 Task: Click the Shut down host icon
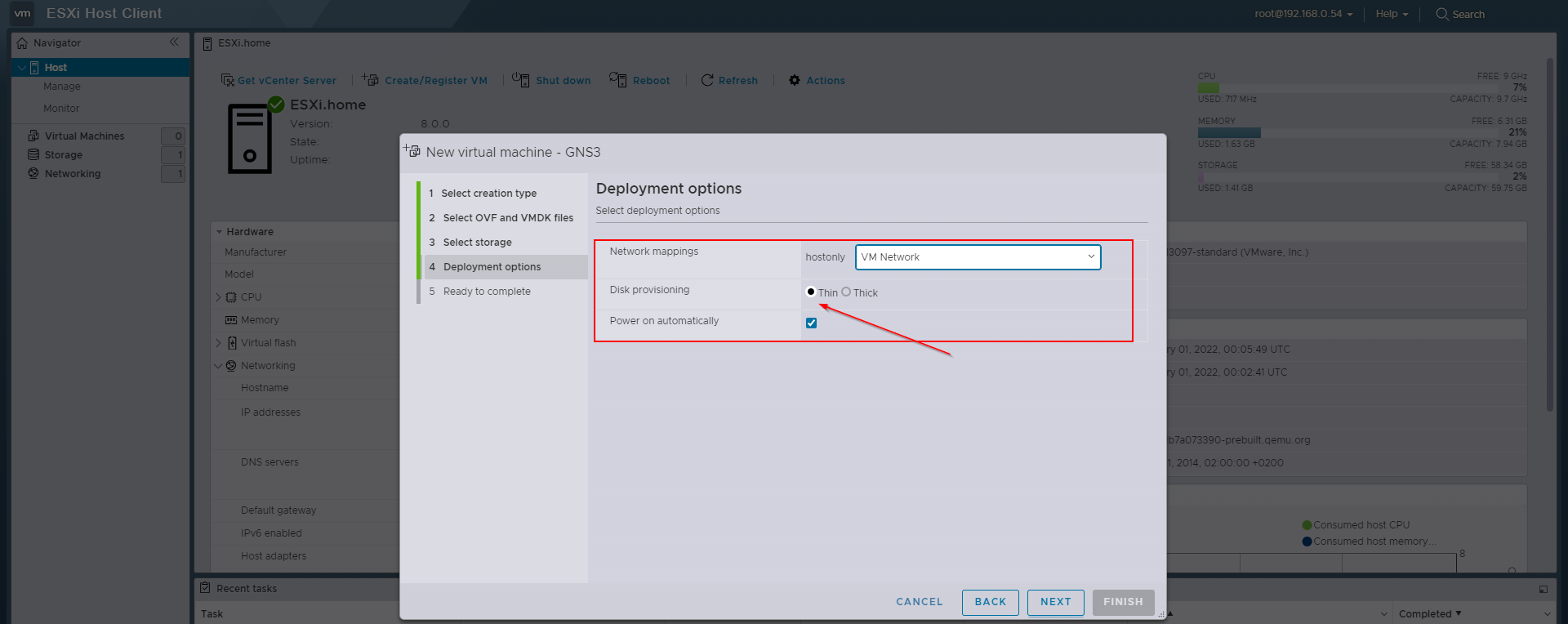(x=520, y=80)
